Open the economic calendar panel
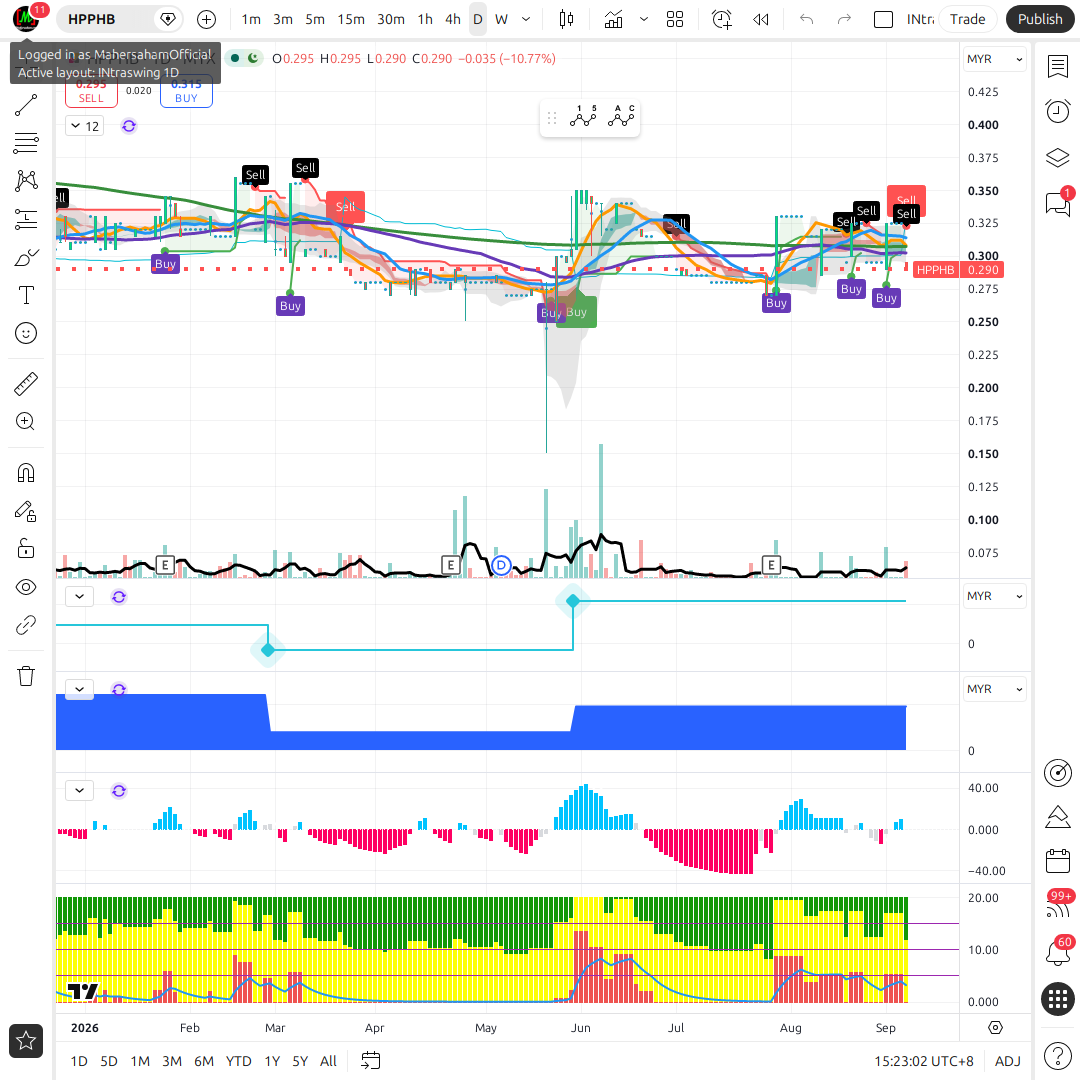The image size is (1080, 1080). (1057, 860)
